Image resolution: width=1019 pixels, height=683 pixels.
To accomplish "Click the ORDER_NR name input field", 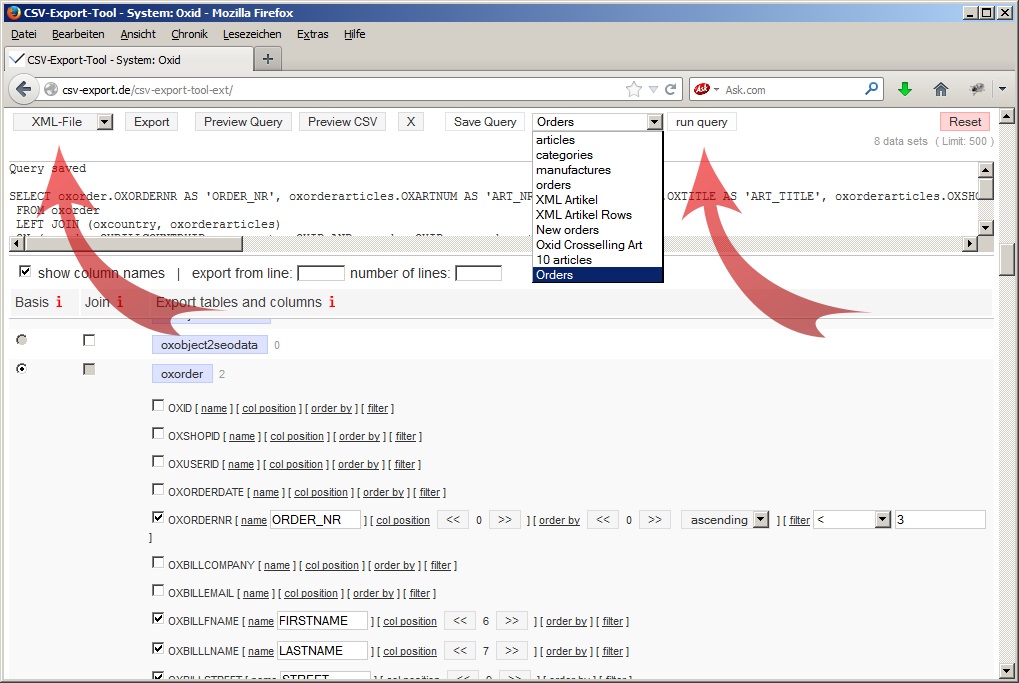I will click(x=315, y=520).
